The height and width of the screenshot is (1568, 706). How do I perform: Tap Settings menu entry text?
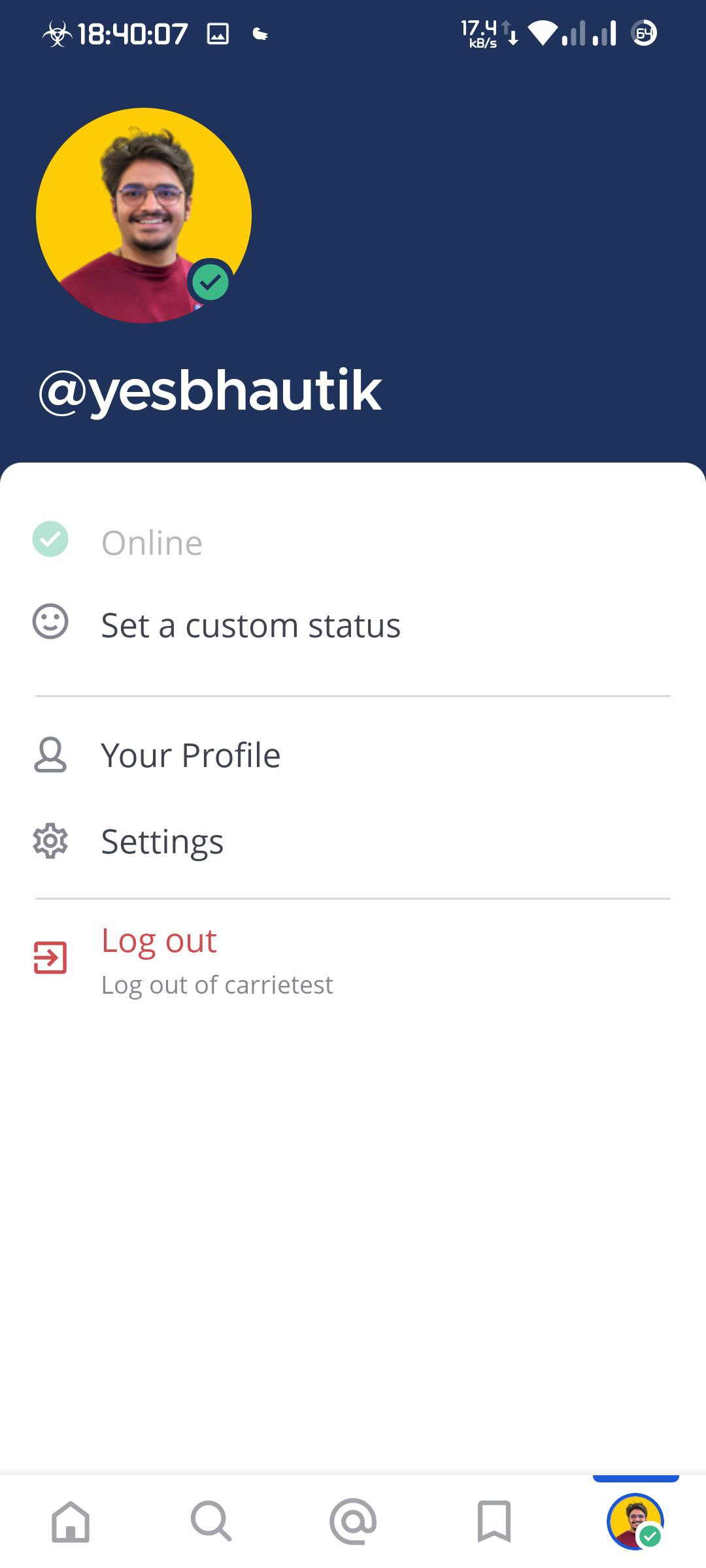[161, 841]
